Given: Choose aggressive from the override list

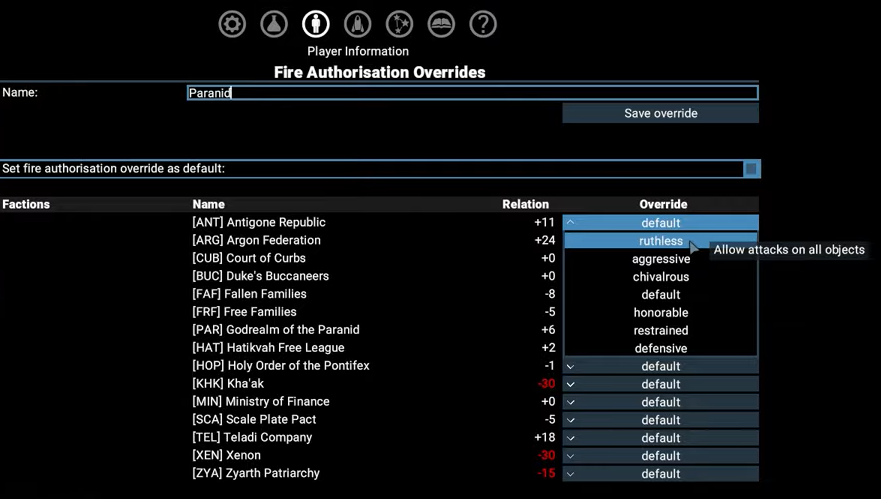Looking at the screenshot, I should point(660,259).
